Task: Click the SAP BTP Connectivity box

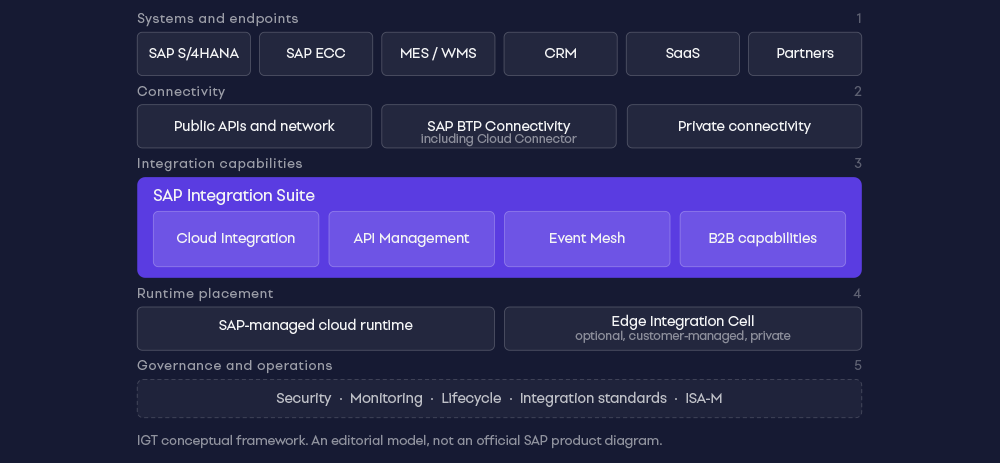Action: click(499, 126)
